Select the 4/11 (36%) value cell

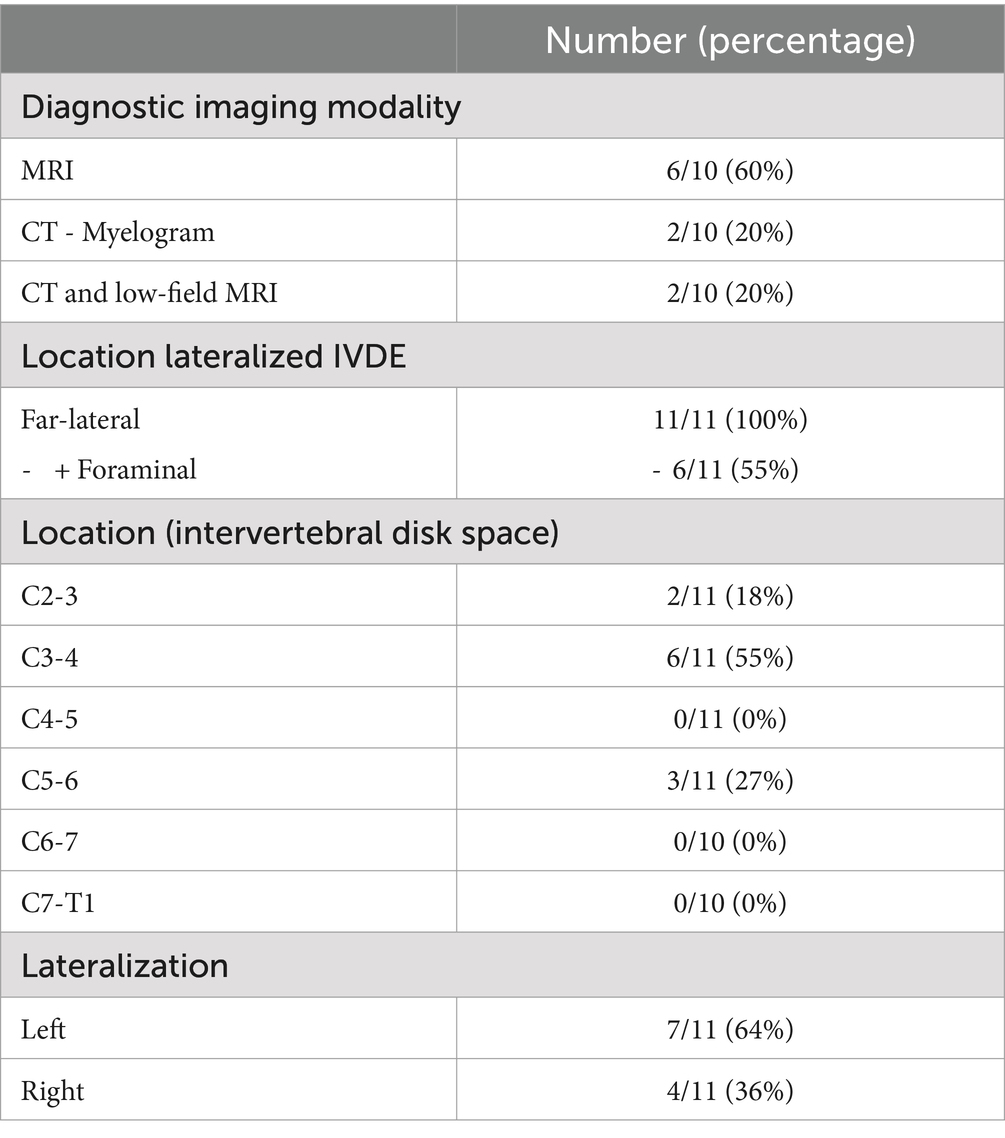[x=730, y=1090]
